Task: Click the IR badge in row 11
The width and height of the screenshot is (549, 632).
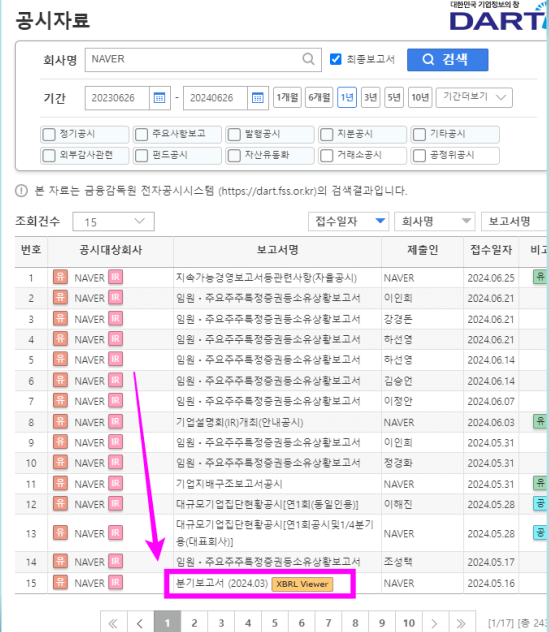Action: tap(115, 483)
